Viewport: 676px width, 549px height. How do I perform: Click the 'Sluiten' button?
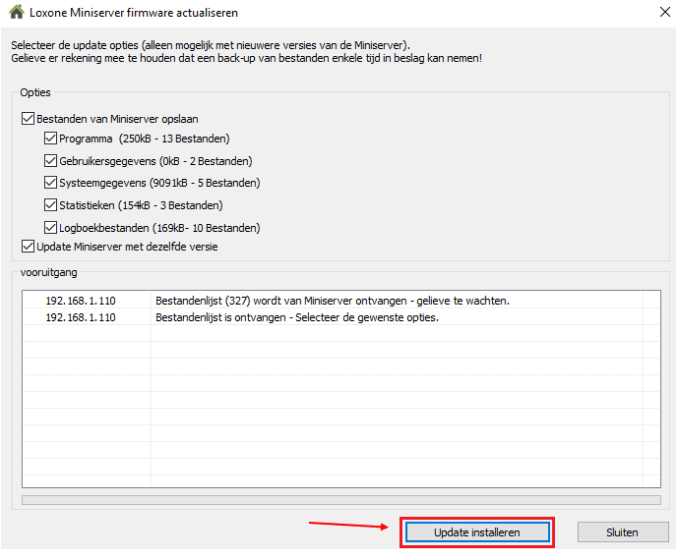tap(622, 533)
